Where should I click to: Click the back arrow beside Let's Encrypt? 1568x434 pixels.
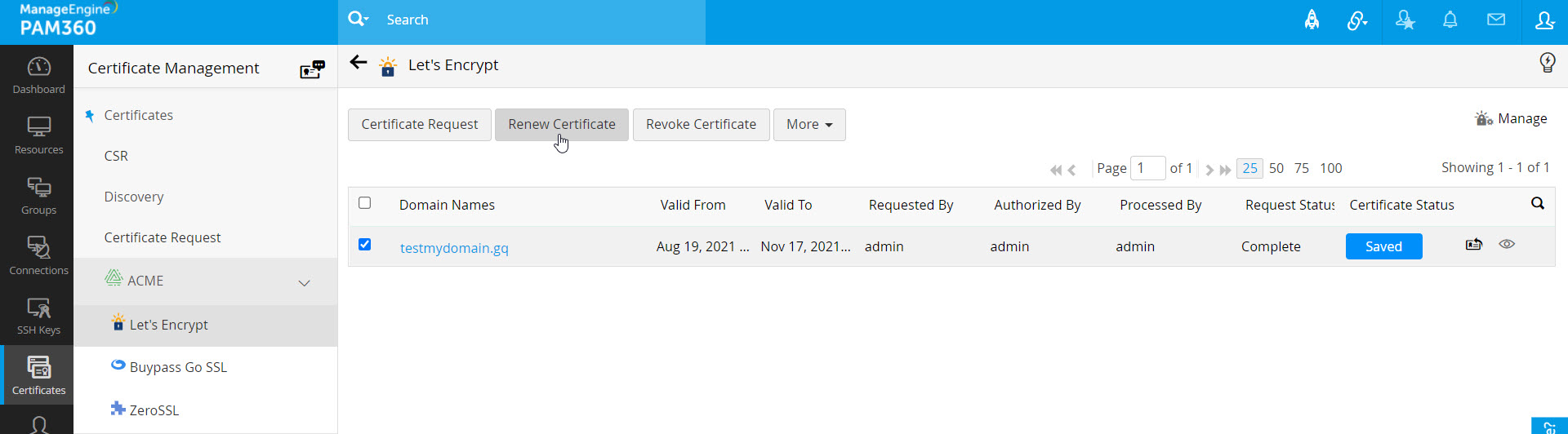tap(358, 63)
